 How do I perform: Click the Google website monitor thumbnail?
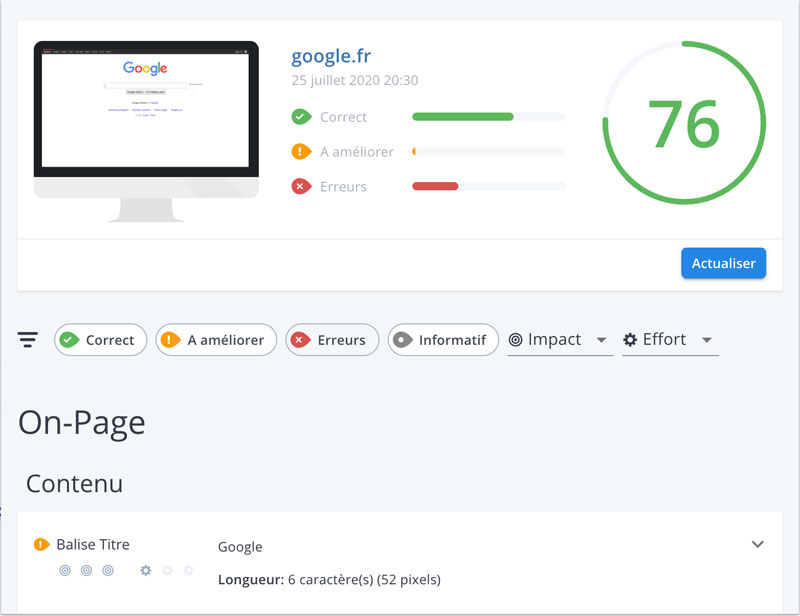click(146, 131)
